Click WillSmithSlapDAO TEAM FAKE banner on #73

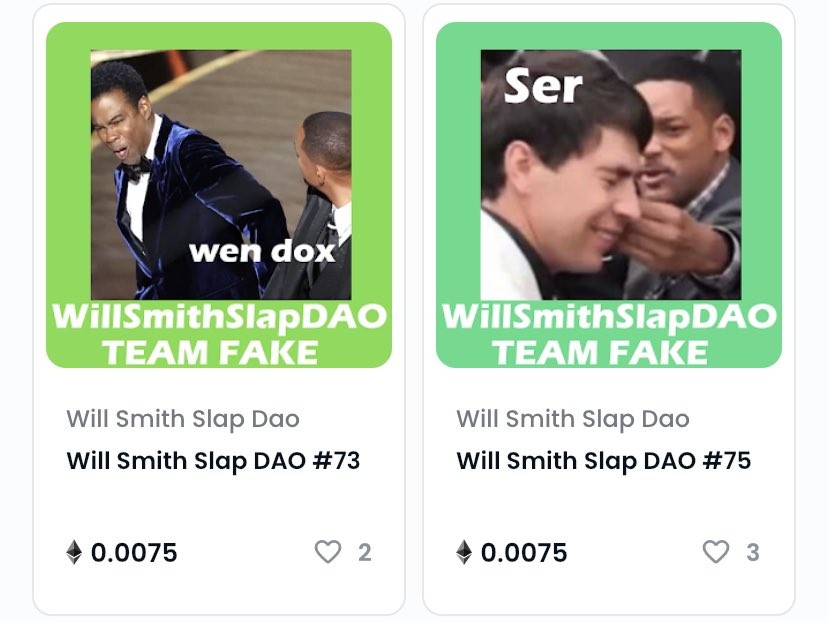(x=219, y=334)
